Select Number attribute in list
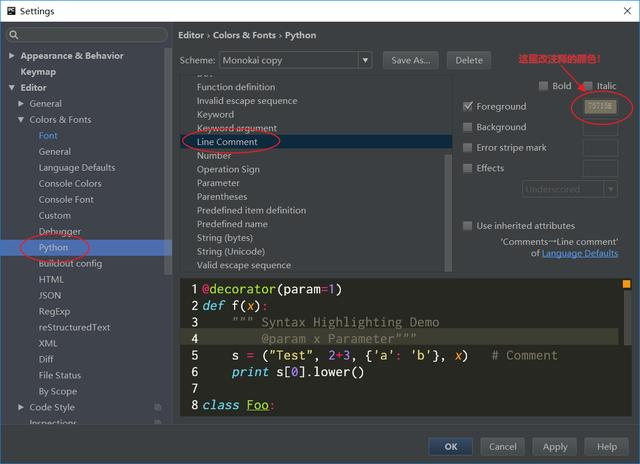Image resolution: width=640 pixels, height=464 pixels. 213,155
